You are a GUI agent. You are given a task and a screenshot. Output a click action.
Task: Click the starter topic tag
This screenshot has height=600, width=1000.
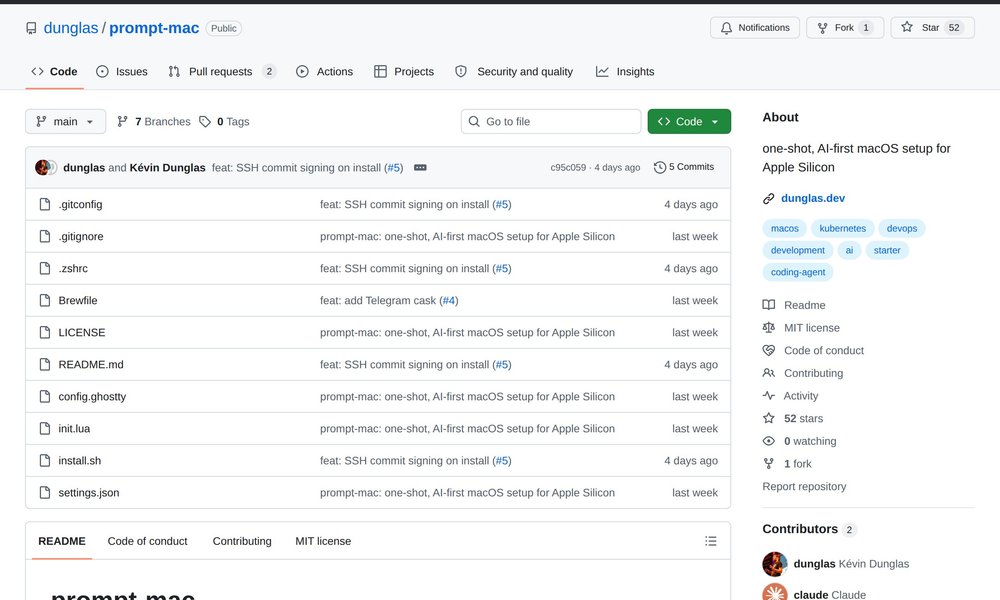(887, 250)
